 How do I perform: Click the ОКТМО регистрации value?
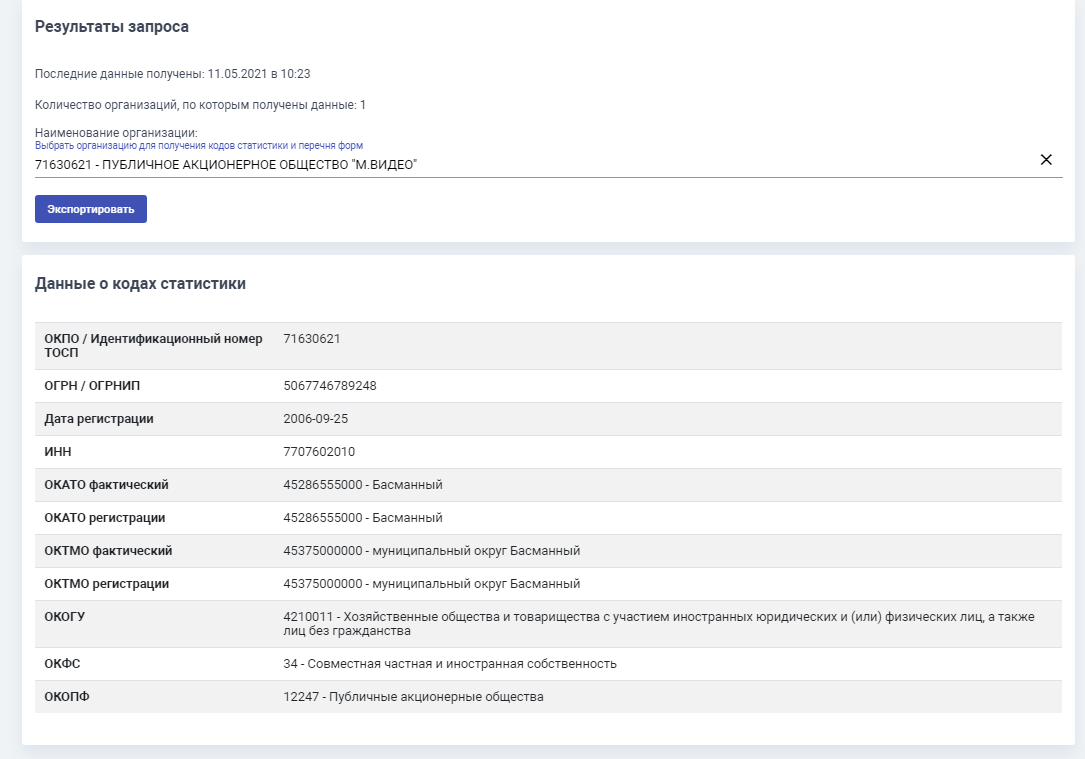pyautogui.click(x=432, y=584)
